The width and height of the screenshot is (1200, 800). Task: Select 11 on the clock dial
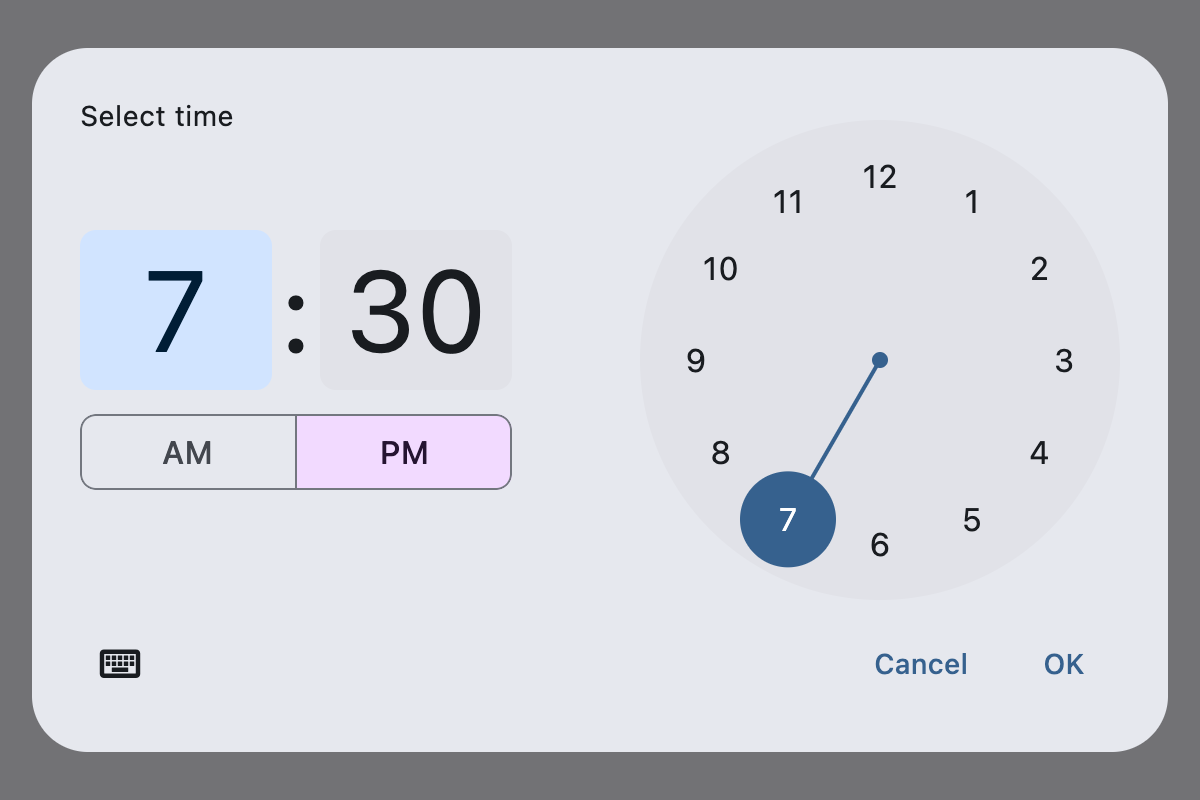(789, 202)
